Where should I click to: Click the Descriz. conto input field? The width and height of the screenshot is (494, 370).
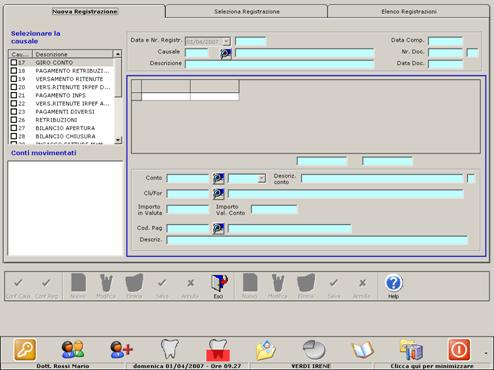[382, 178]
